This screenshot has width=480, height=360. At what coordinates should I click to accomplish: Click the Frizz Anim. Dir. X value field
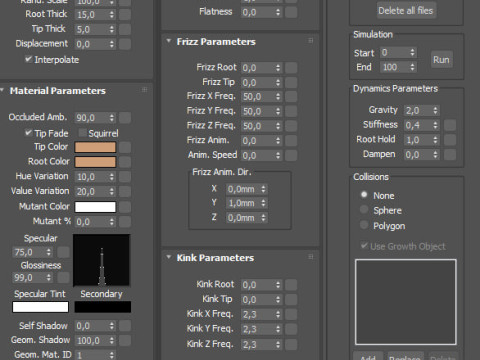243,189
